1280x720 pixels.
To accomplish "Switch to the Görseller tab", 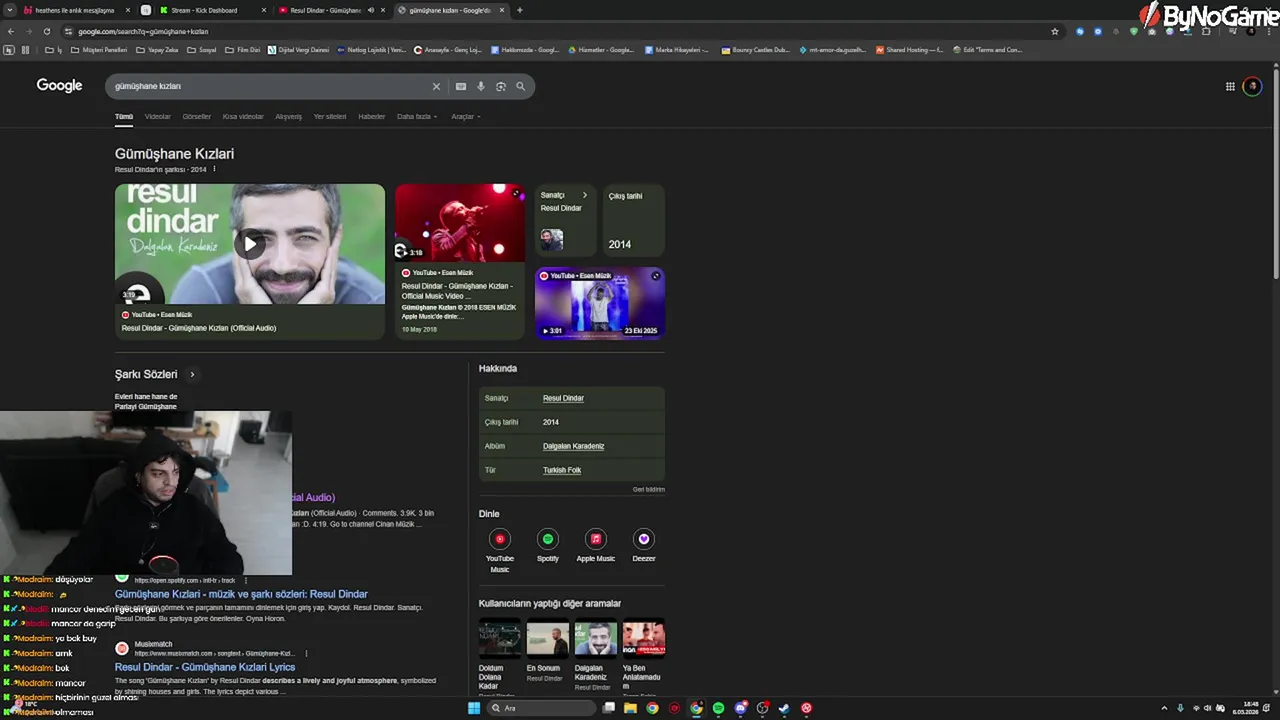I will point(197,116).
